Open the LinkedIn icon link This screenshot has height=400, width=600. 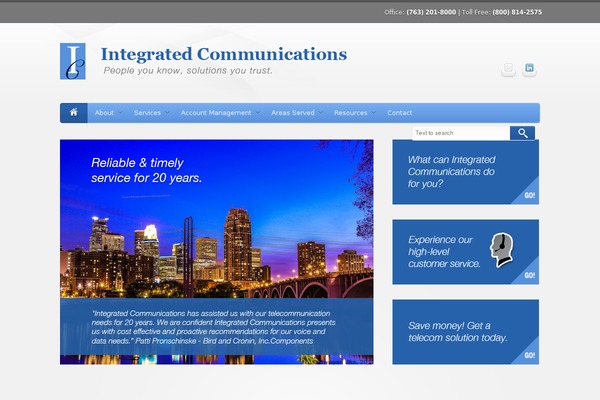[x=529, y=69]
